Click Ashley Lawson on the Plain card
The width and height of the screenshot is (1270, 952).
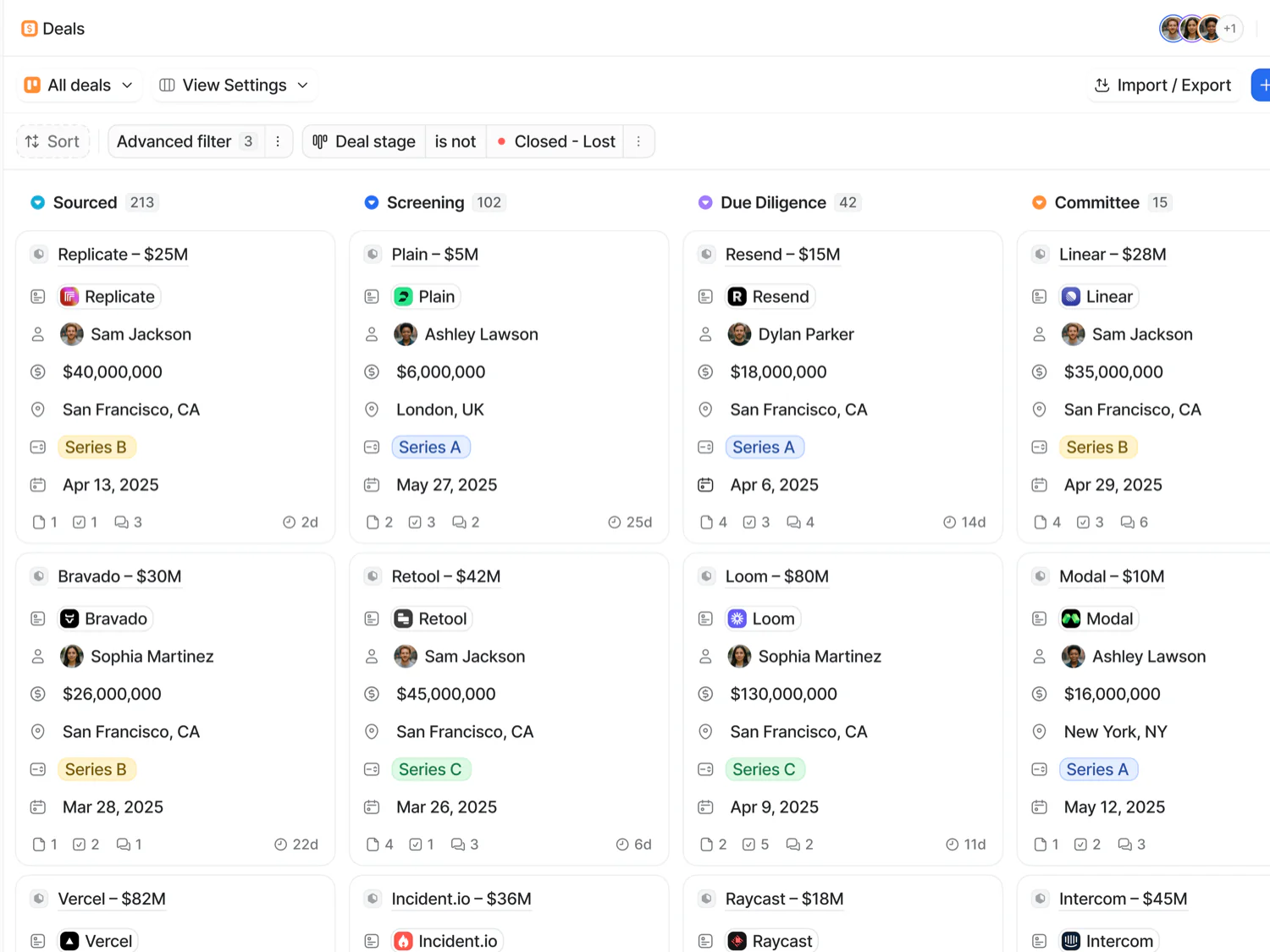click(x=467, y=335)
